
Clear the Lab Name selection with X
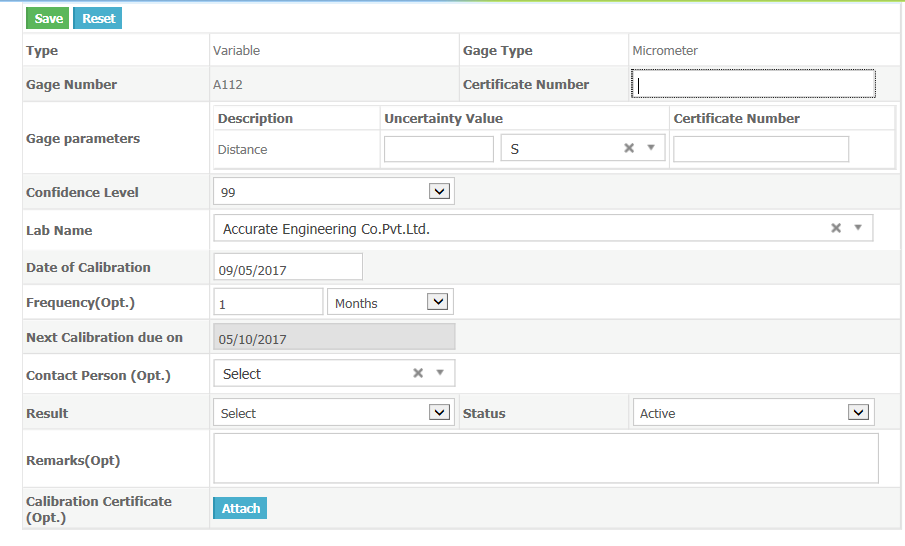coord(836,228)
